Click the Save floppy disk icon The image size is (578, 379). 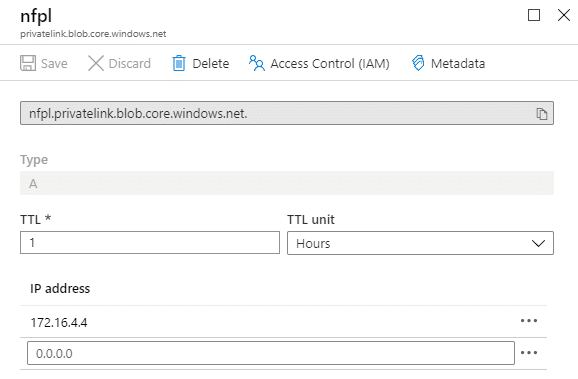[x=28, y=63]
